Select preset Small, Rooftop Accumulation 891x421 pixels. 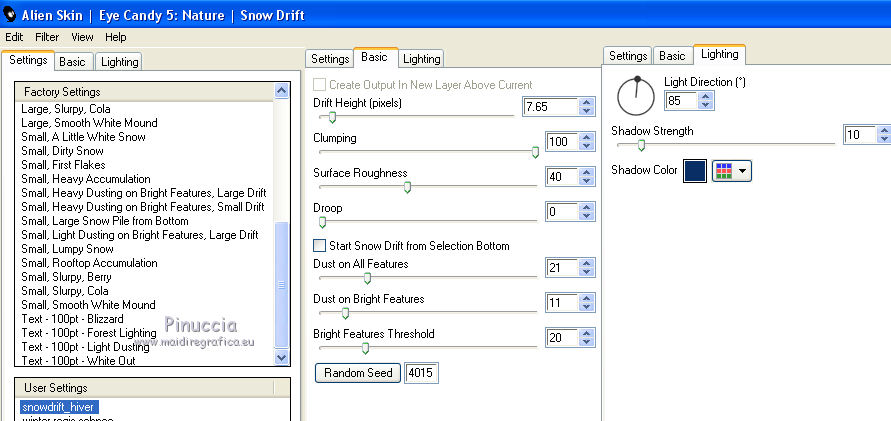[x=89, y=263]
